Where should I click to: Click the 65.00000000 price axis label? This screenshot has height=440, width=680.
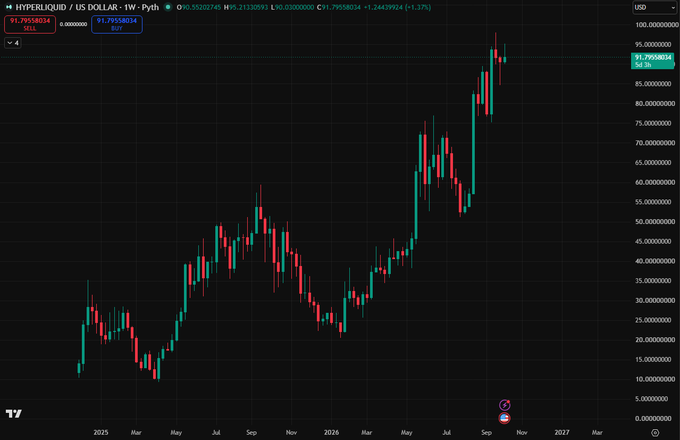[655, 163]
